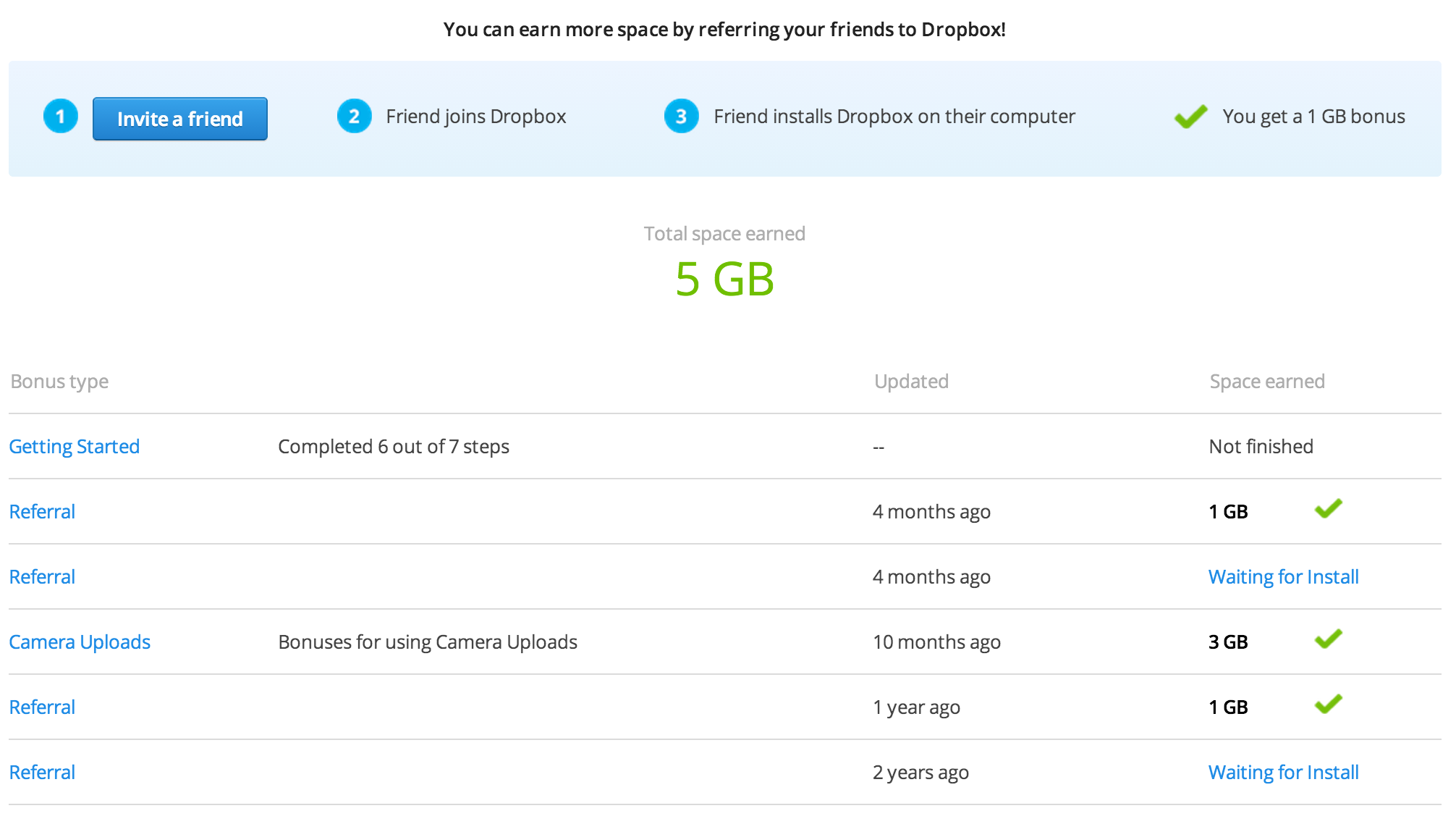Click the 5 GB total space figure
Screen dimensions: 1456x824
point(724,279)
